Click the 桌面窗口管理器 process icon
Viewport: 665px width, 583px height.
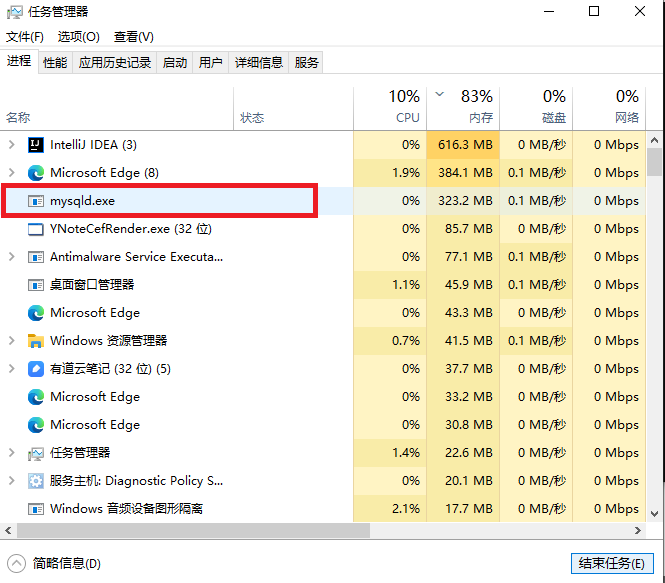(36, 285)
